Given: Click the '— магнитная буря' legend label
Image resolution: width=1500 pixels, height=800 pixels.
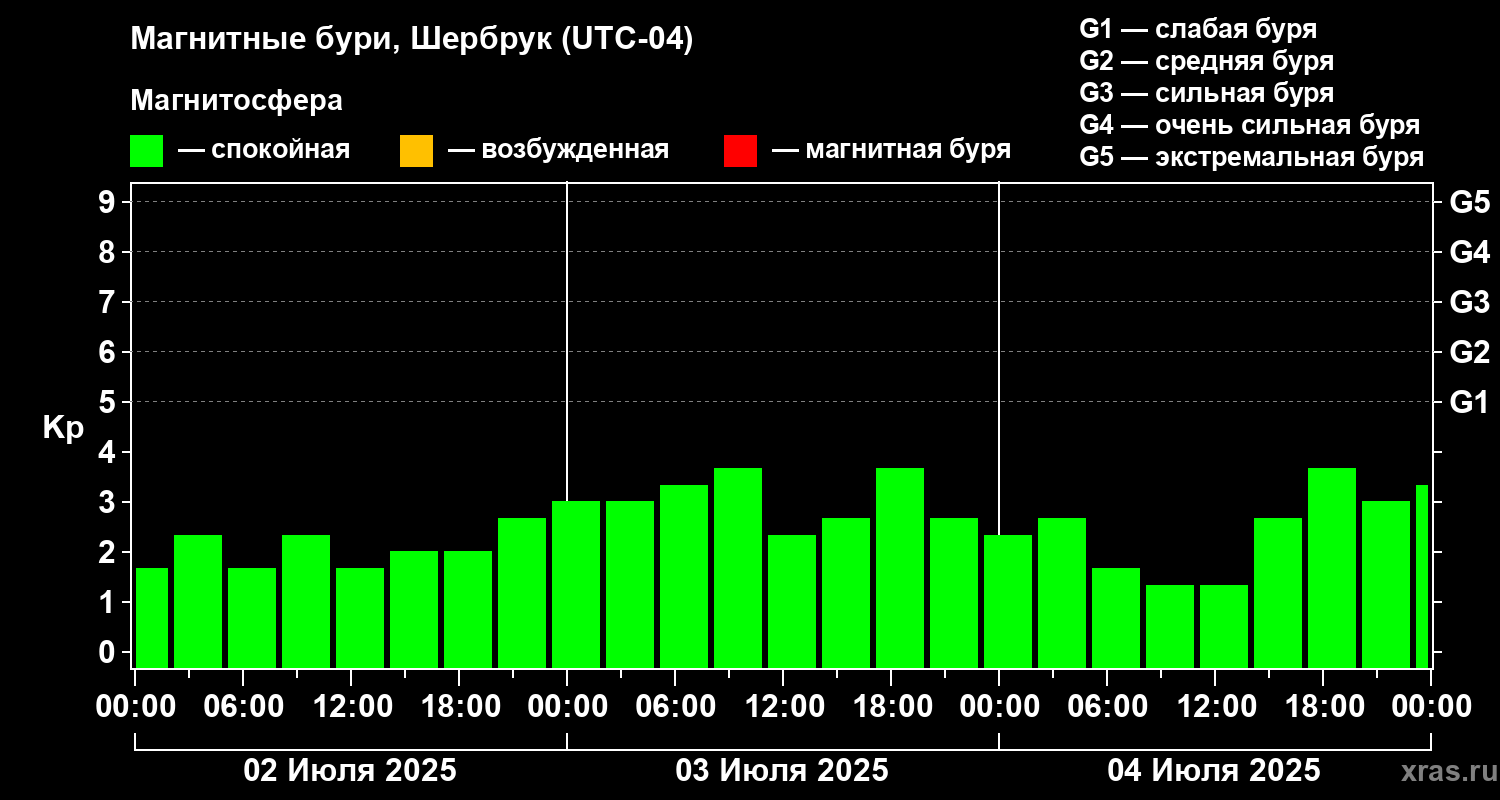Looking at the screenshot, I should tap(891, 150).
